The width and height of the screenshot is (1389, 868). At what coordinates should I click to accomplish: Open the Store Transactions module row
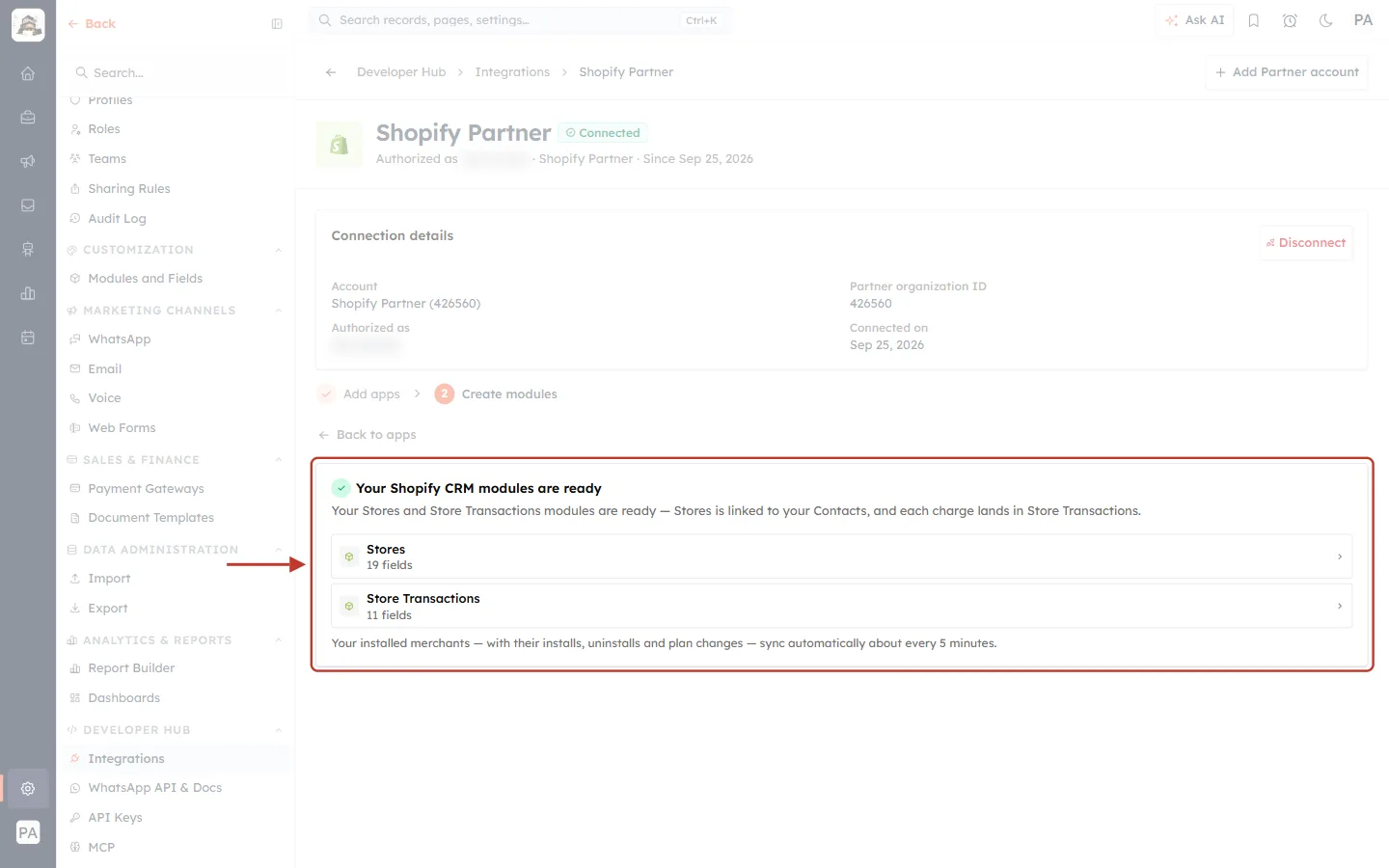click(x=841, y=607)
